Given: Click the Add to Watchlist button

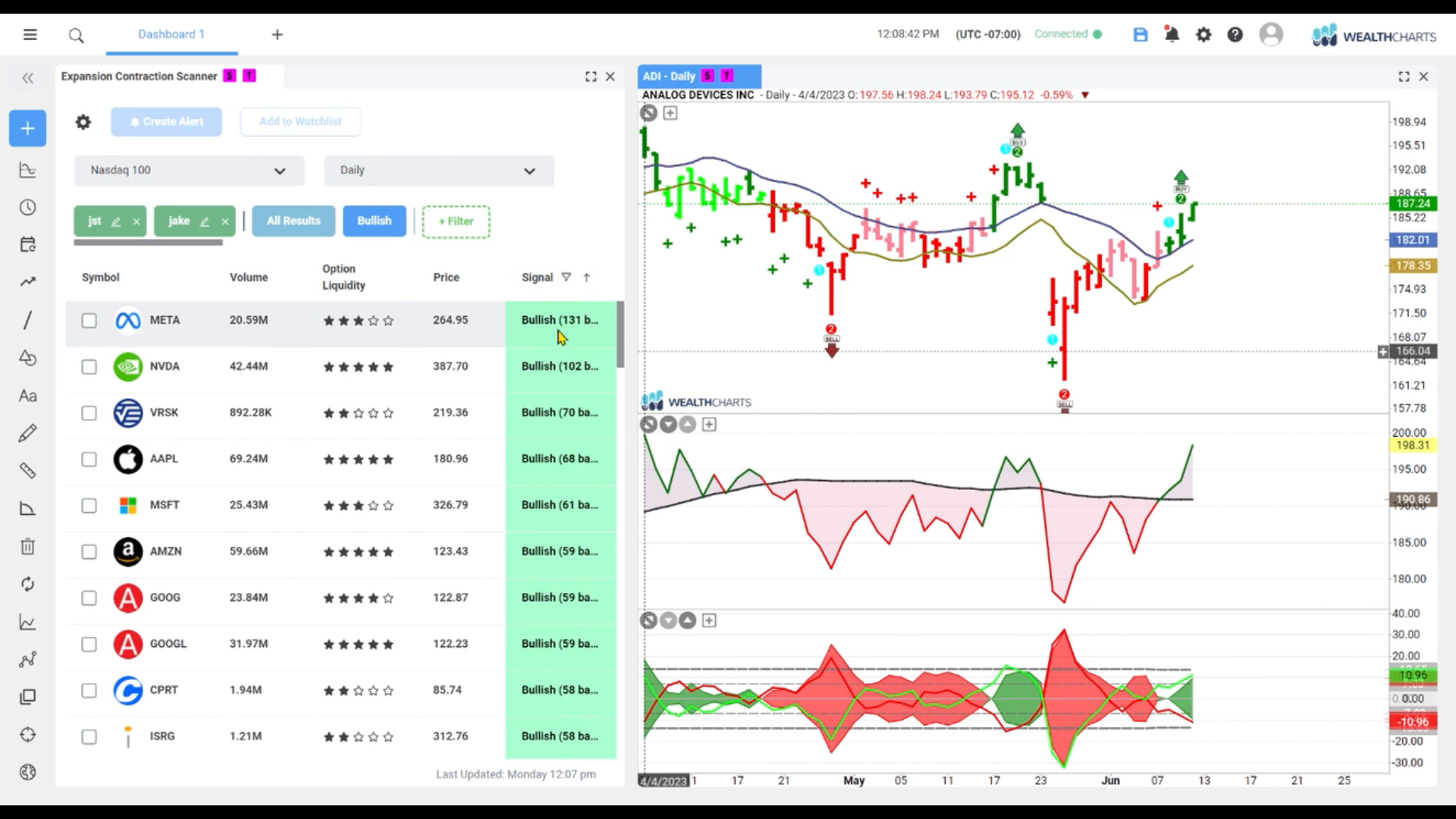Looking at the screenshot, I should 300,121.
